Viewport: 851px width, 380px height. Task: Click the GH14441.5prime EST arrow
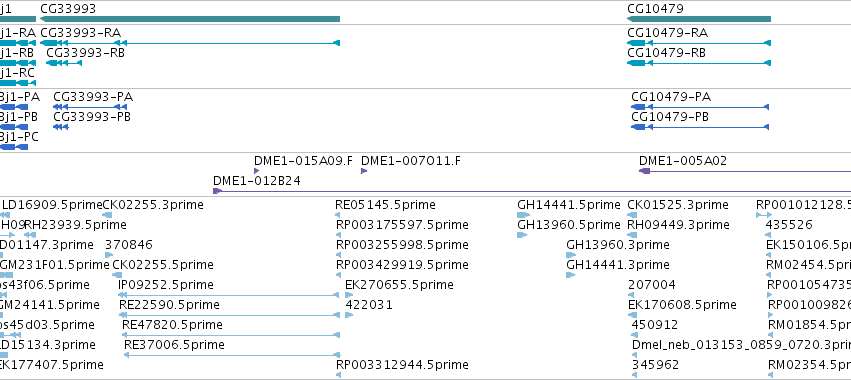click(524, 215)
